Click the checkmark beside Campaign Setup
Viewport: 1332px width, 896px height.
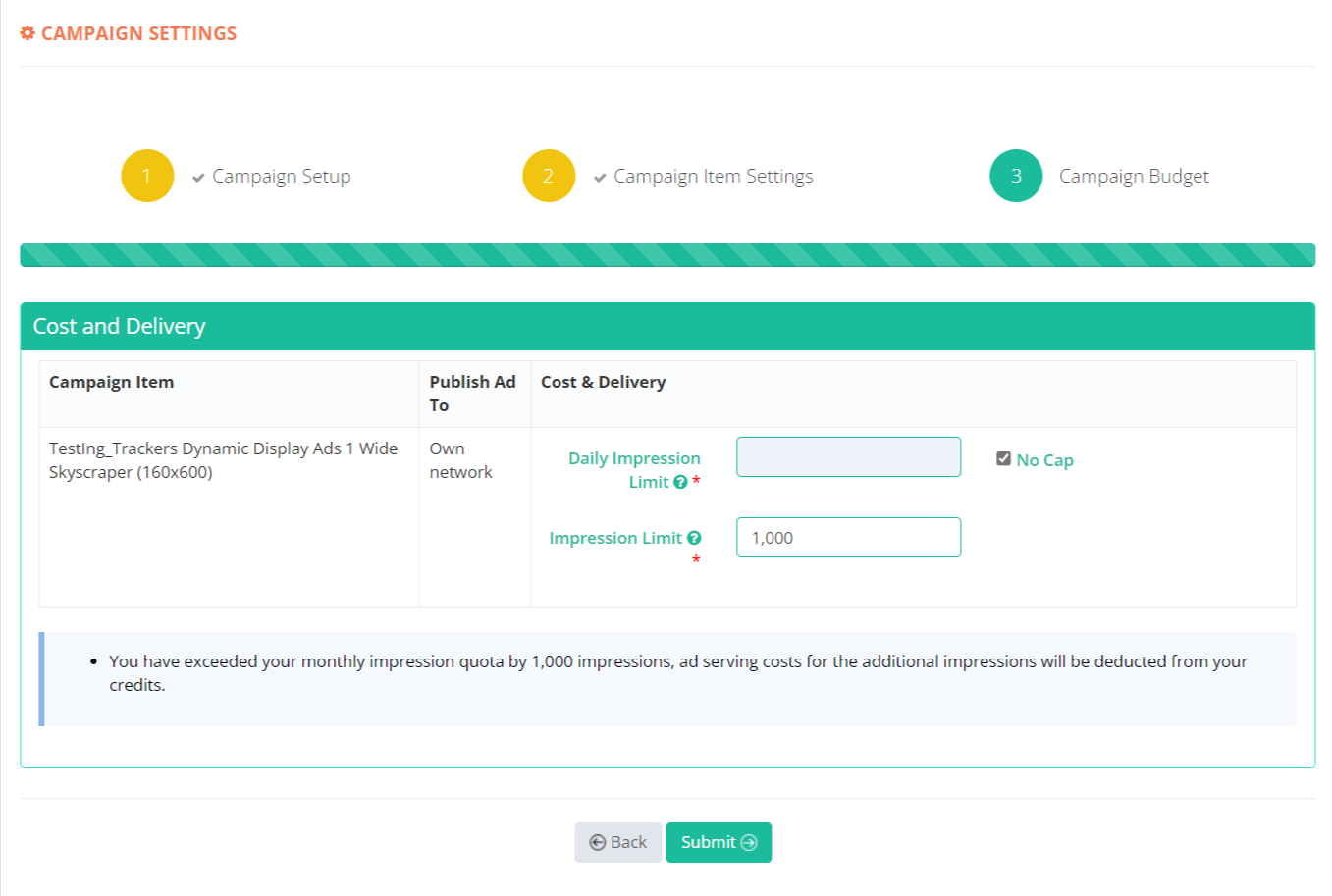click(x=198, y=178)
